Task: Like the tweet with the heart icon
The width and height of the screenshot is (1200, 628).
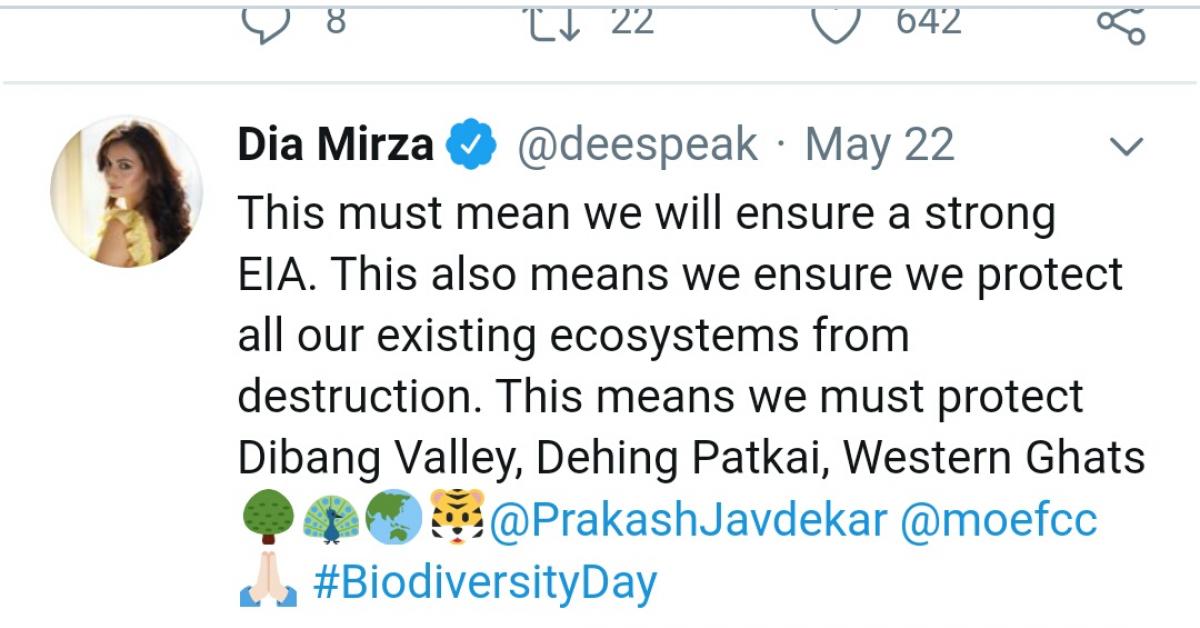Action: (x=836, y=24)
